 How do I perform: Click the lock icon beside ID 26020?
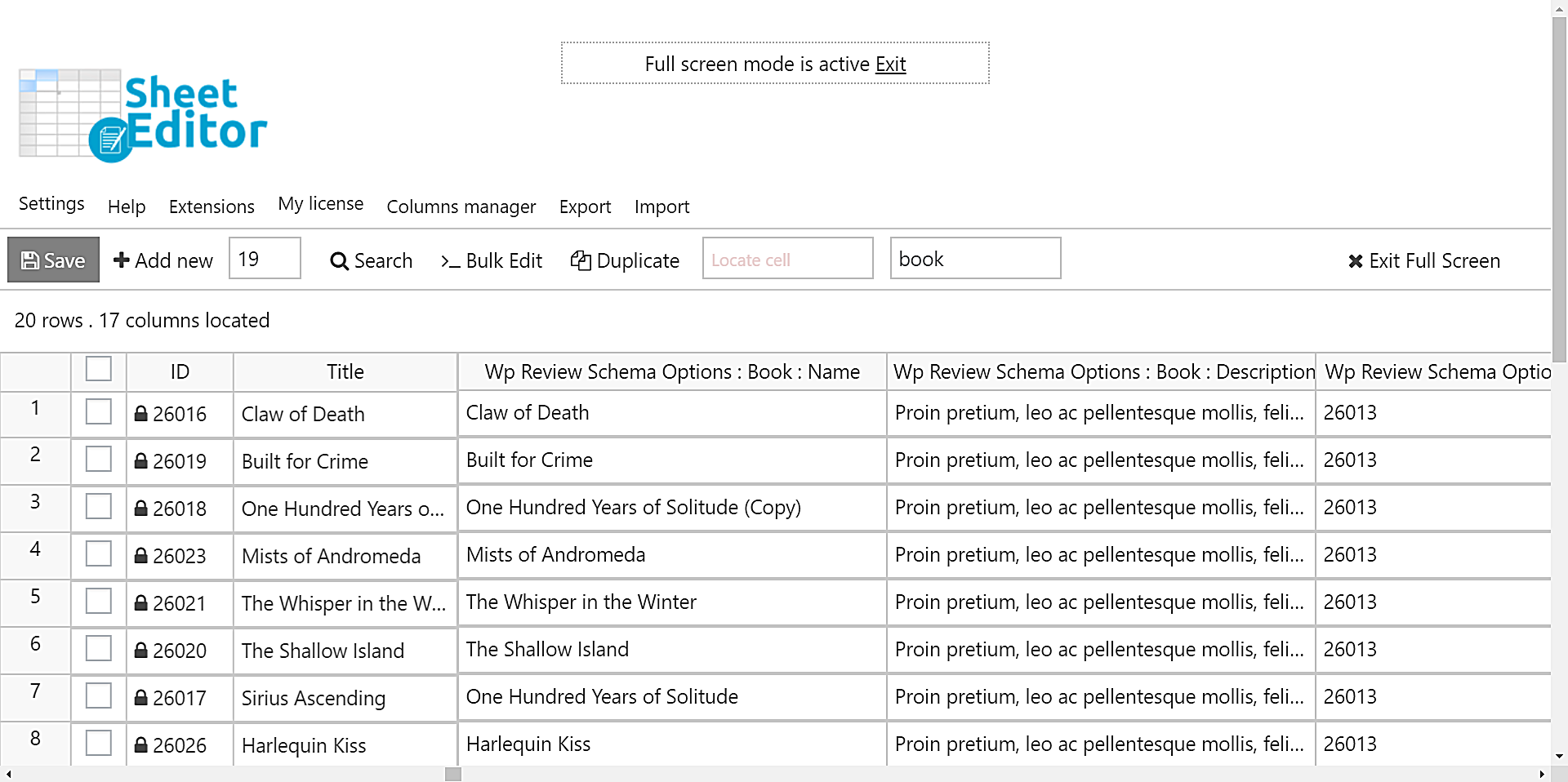[141, 651]
